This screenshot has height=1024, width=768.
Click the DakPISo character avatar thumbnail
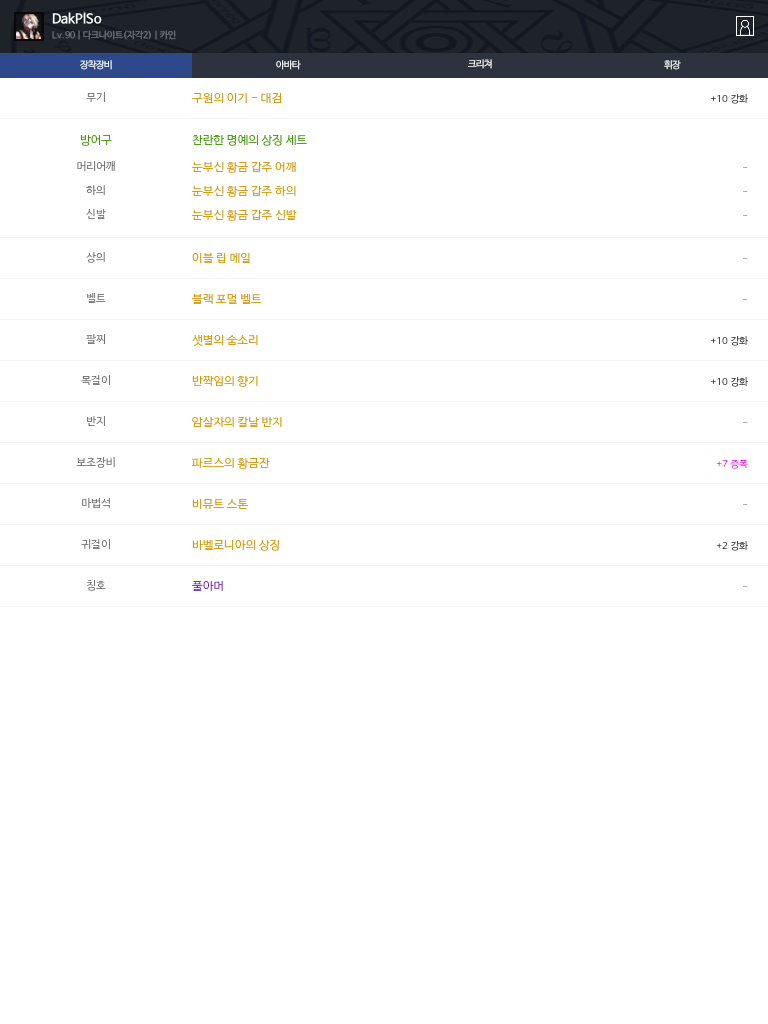pyautogui.click(x=28, y=27)
